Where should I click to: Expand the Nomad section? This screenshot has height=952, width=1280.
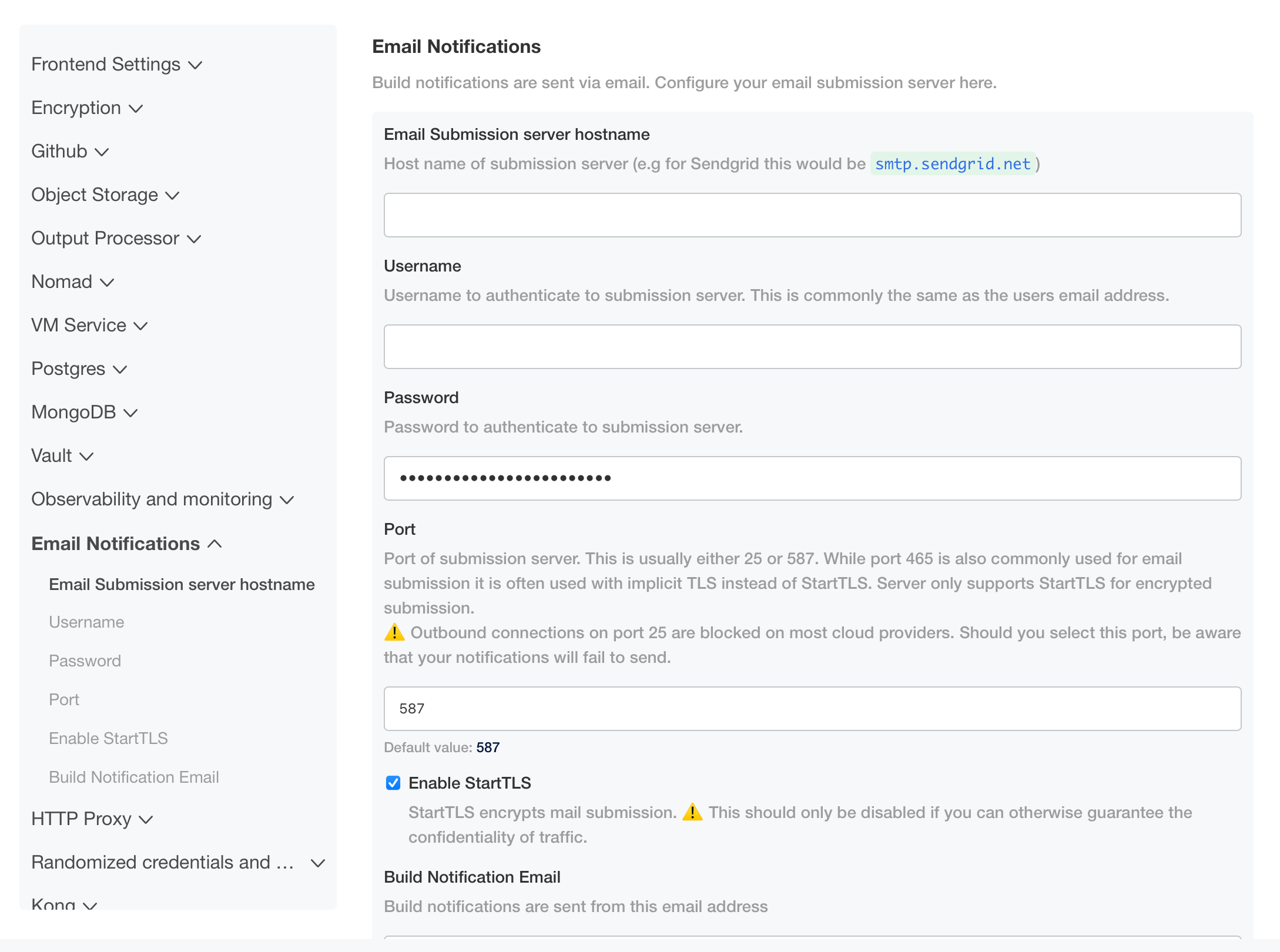pos(73,281)
